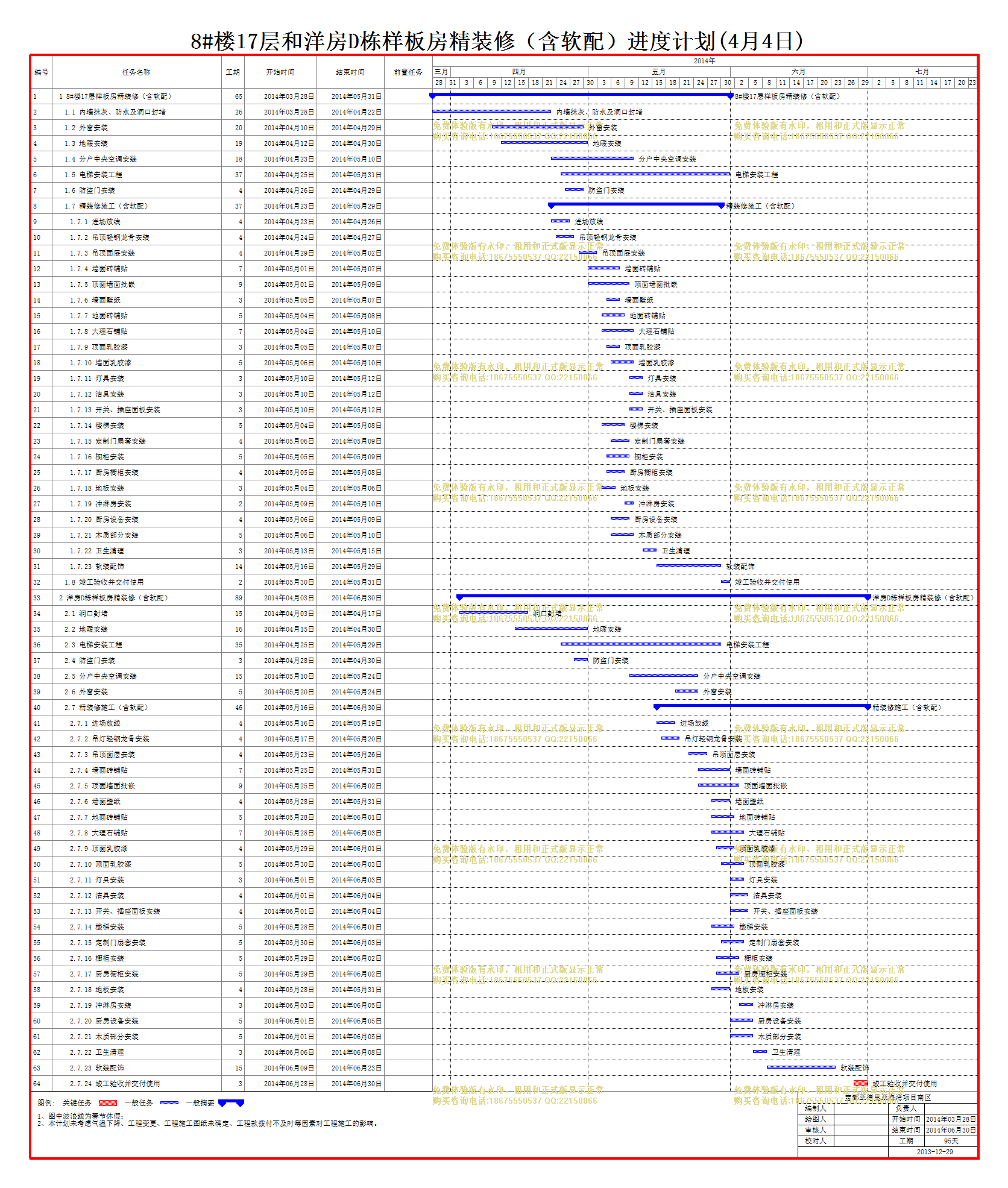1008x1188 pixels.
Task: Click the summary bar of 1.7 精装修施工（含软配）
Action: pyautogui.click(x=636, y=205)
